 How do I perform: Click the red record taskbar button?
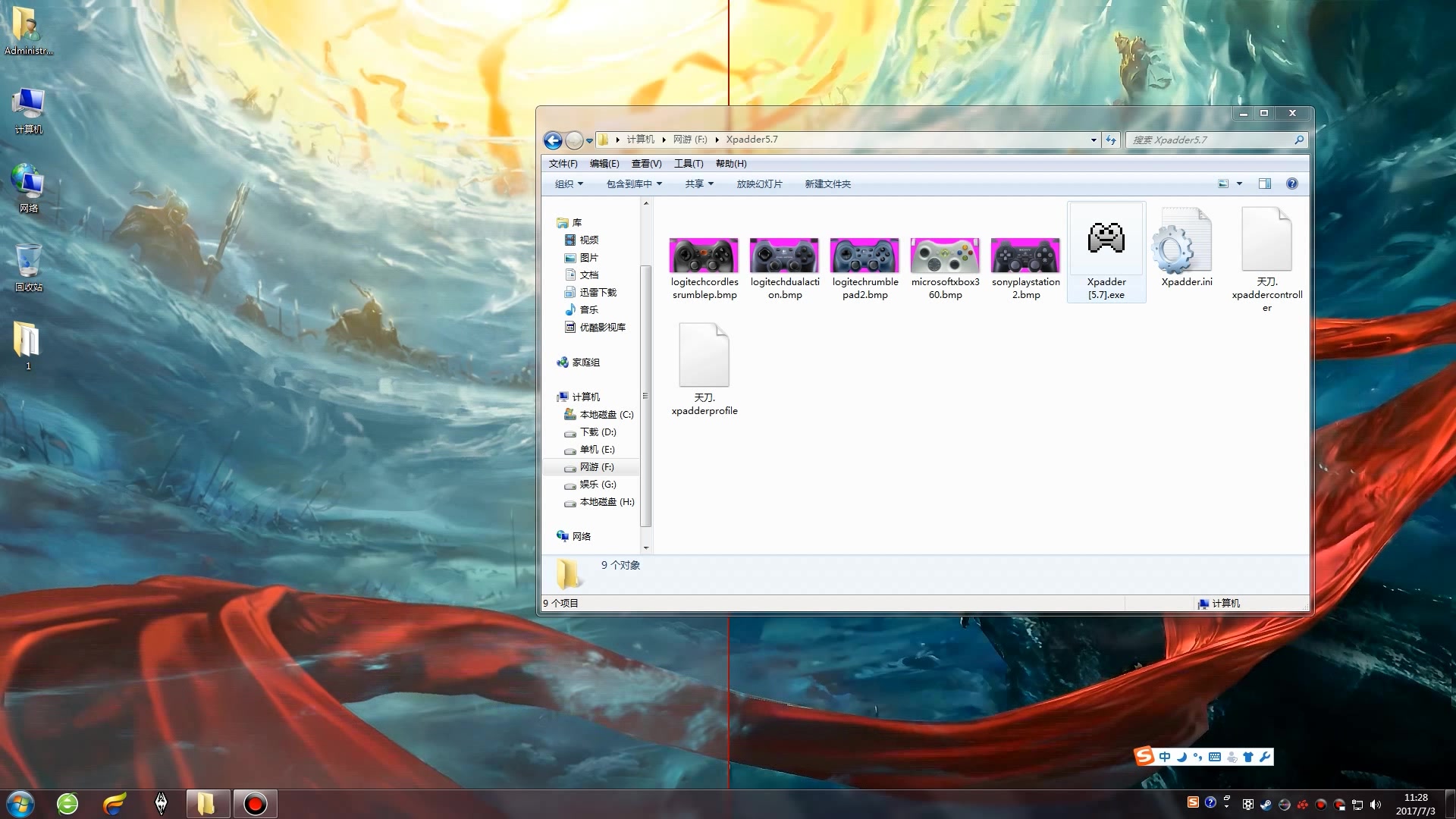[255, 804]
